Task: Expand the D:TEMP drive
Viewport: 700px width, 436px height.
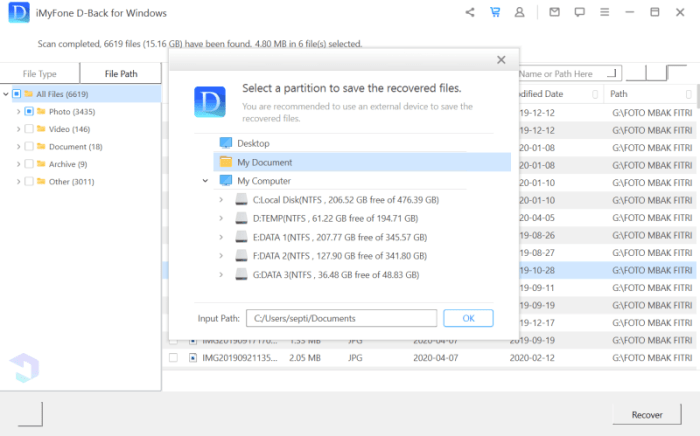Action: pos(221,218)
